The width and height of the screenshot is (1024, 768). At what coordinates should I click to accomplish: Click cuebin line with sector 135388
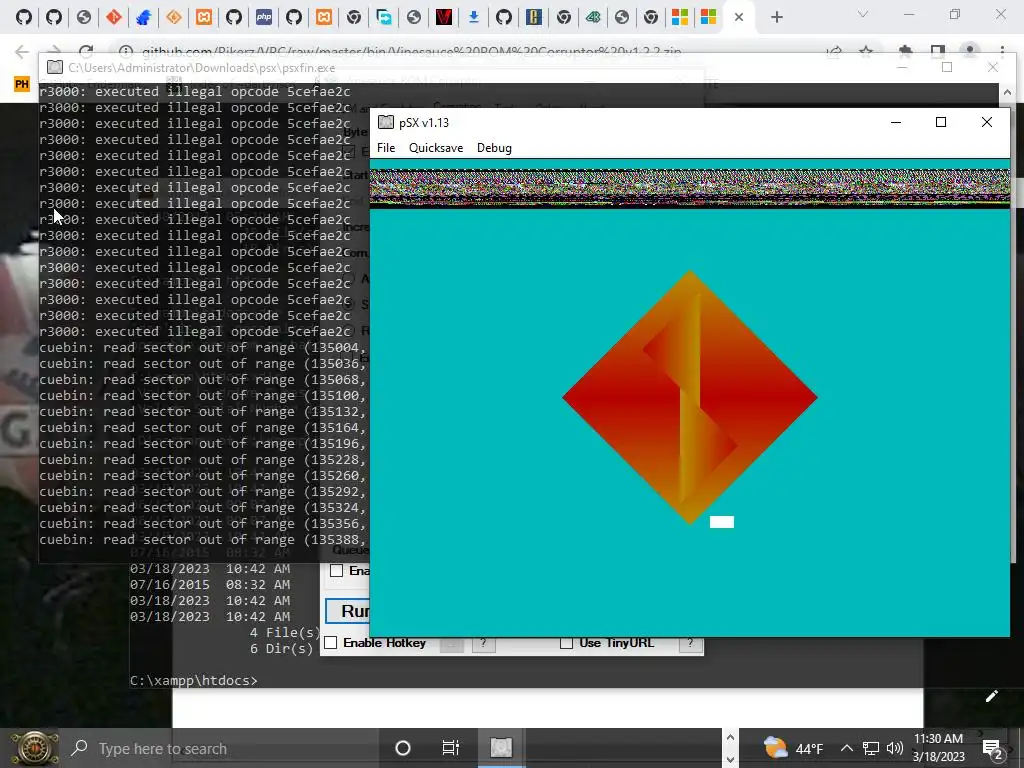204,539
